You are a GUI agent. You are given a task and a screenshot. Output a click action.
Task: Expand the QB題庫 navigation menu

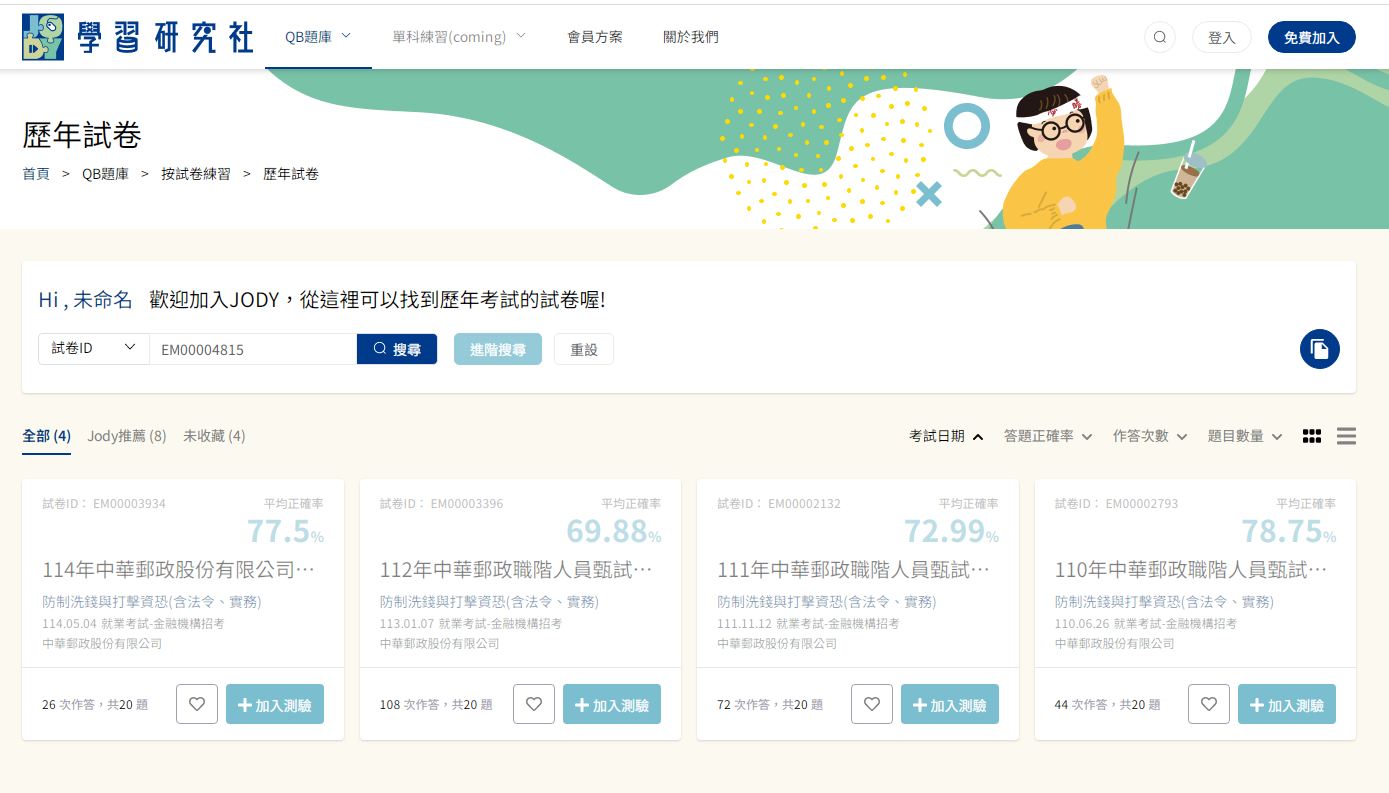point(318,37)
